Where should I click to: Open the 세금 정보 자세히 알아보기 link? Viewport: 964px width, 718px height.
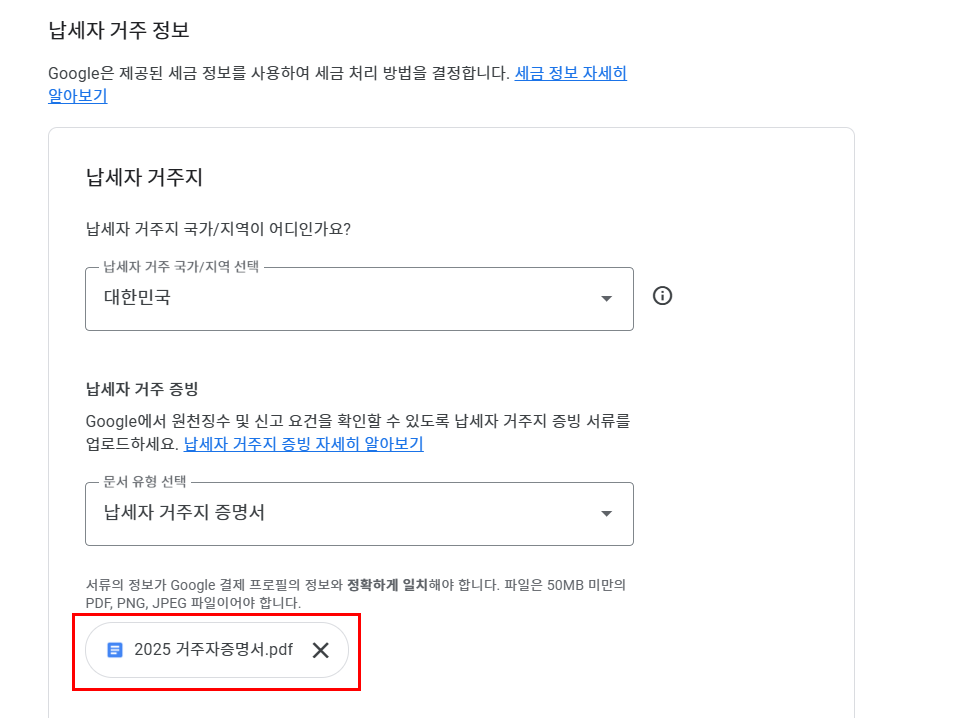pyautogui.click(x=570, y=73)
